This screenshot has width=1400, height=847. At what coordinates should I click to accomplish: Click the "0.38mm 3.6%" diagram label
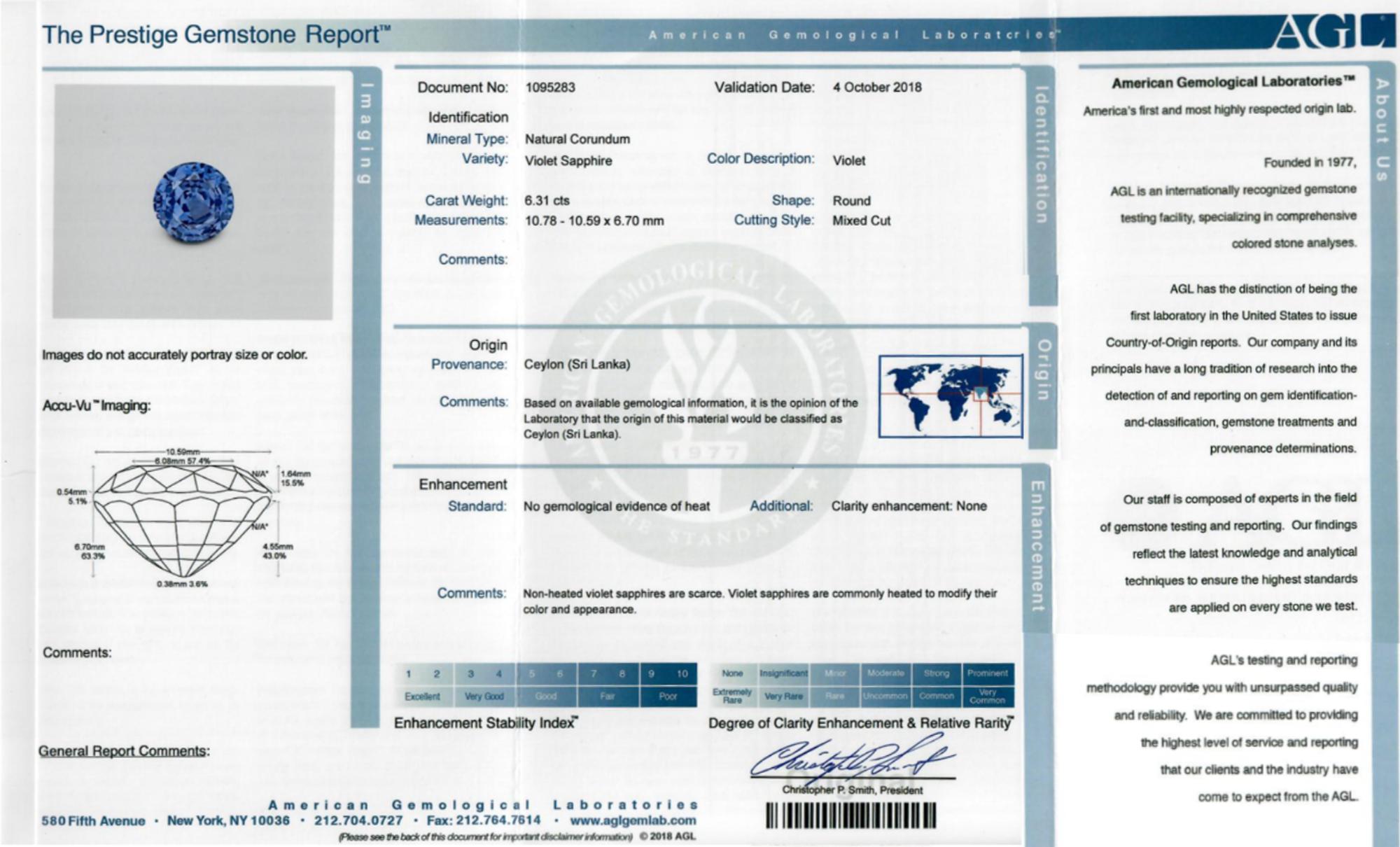click(182, 584)
